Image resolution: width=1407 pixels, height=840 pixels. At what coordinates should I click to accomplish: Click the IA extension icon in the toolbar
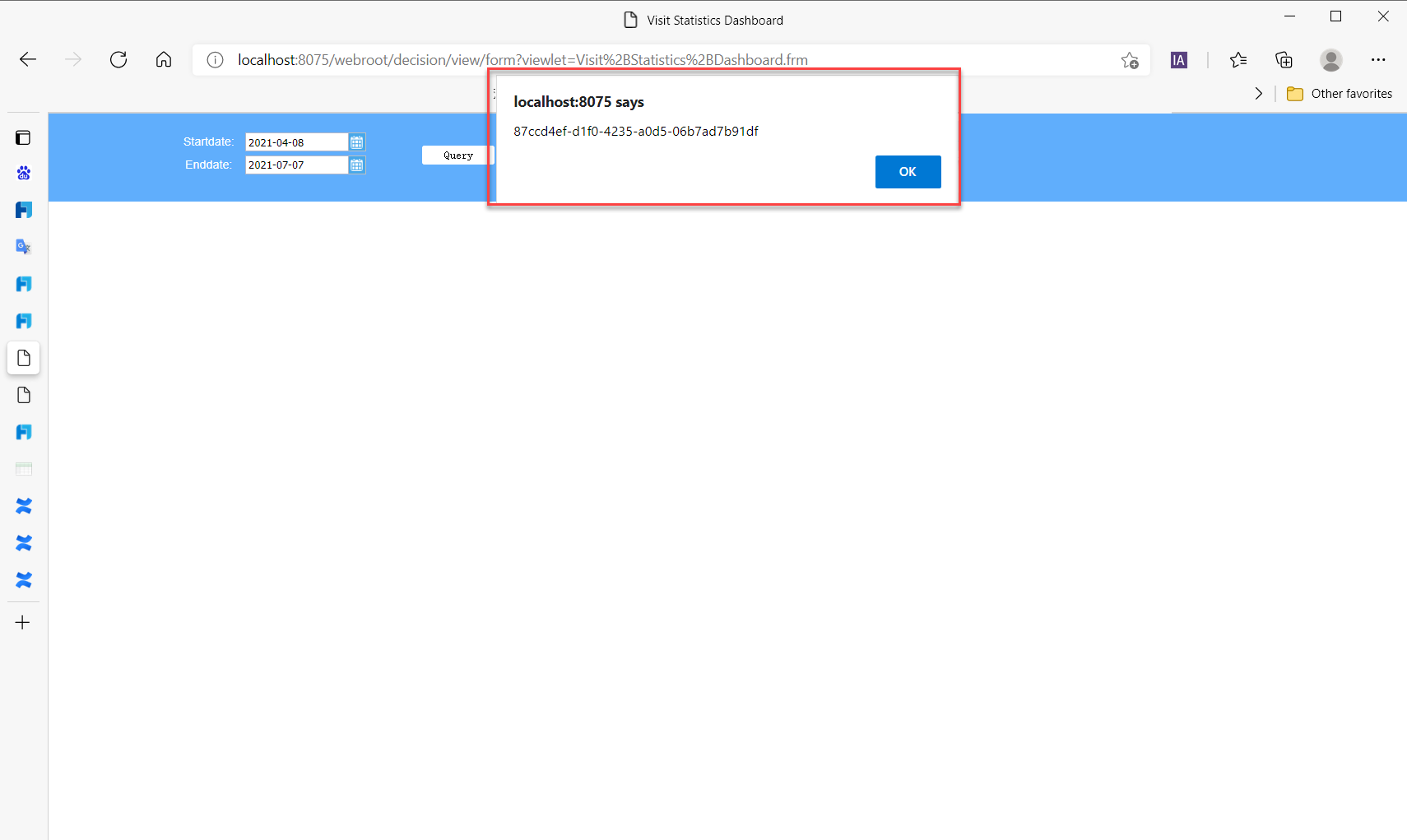coord(1179,59)
